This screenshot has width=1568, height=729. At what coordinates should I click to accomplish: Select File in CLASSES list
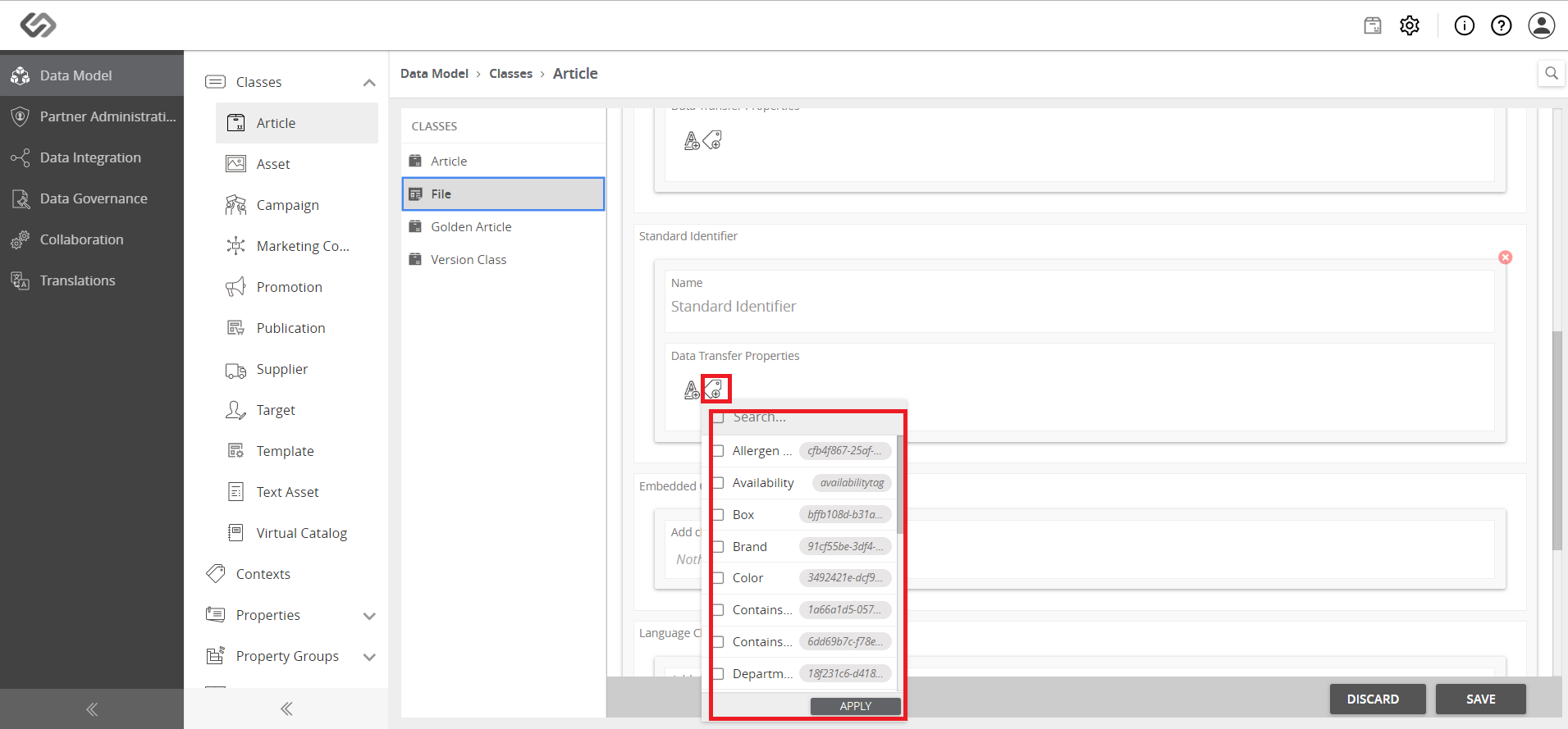[503, 194]
